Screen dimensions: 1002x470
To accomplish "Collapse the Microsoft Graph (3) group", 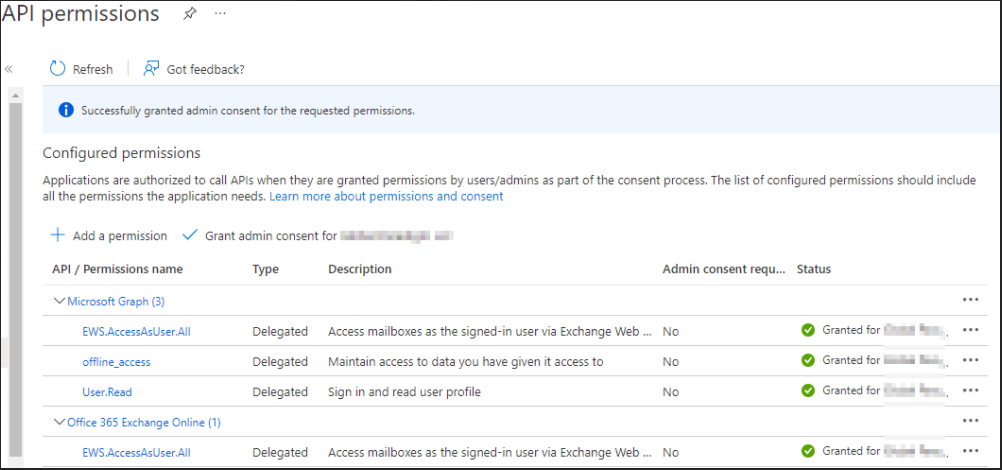I will pyautogui.click(x=59, y=301).
